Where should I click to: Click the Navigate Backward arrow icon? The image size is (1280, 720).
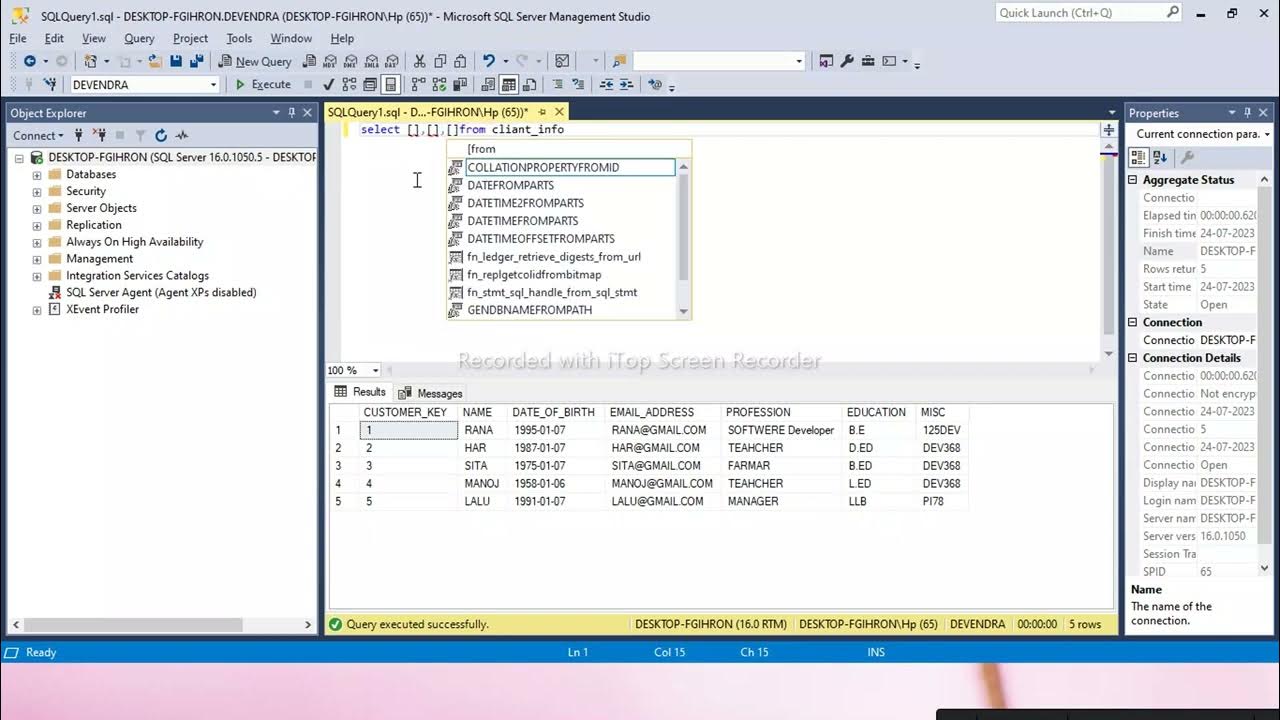pos(30,61)
